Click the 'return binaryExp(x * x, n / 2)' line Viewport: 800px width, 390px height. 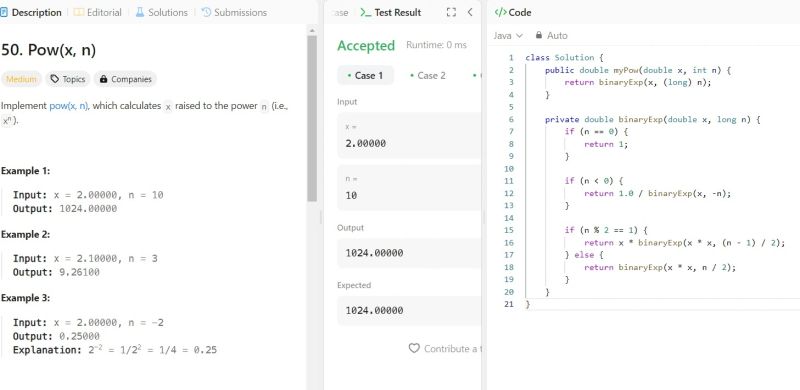pyautogui.click(x=660, y=267)
